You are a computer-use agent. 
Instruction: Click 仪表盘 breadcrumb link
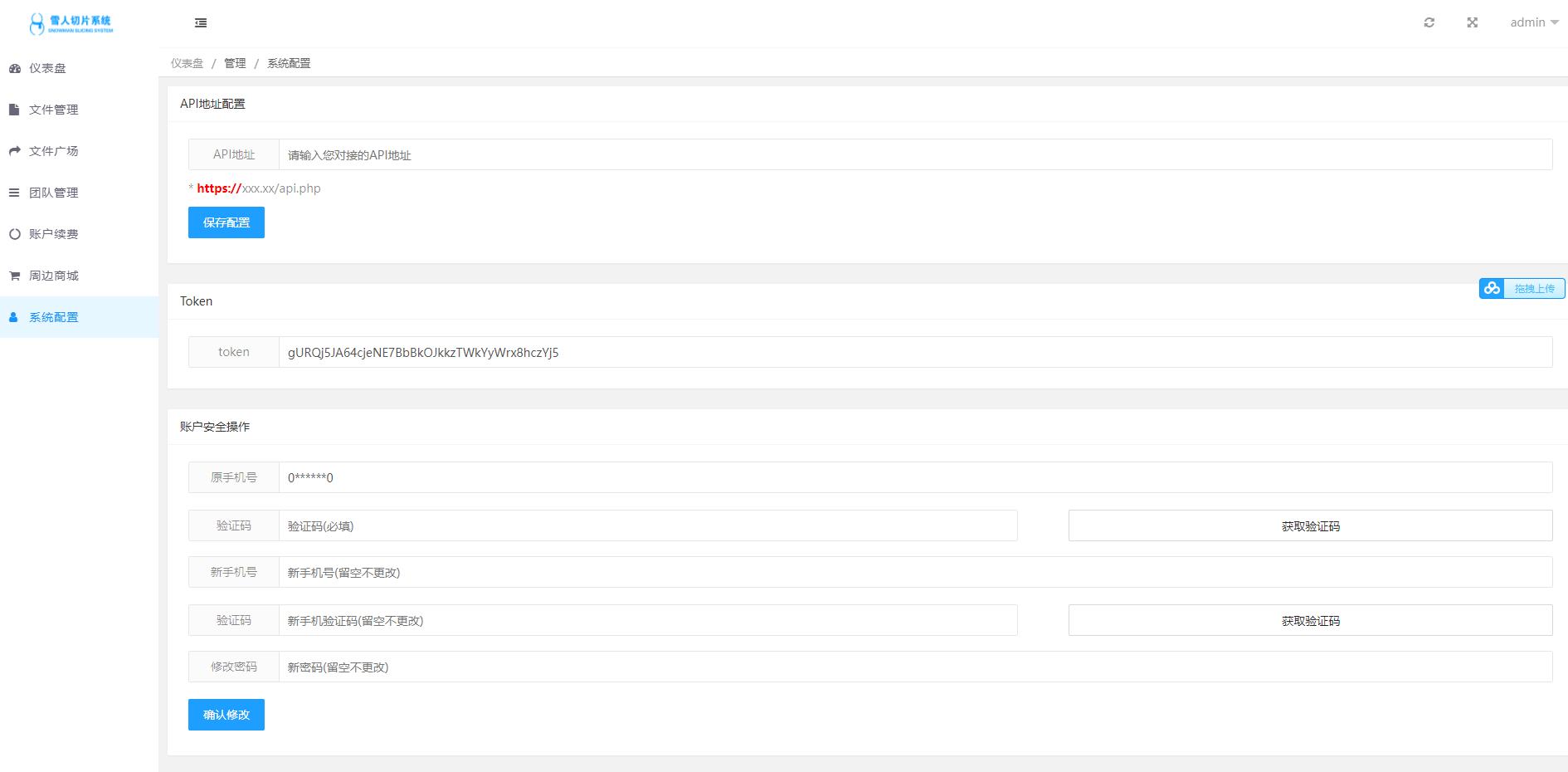[x=187, y=63]
